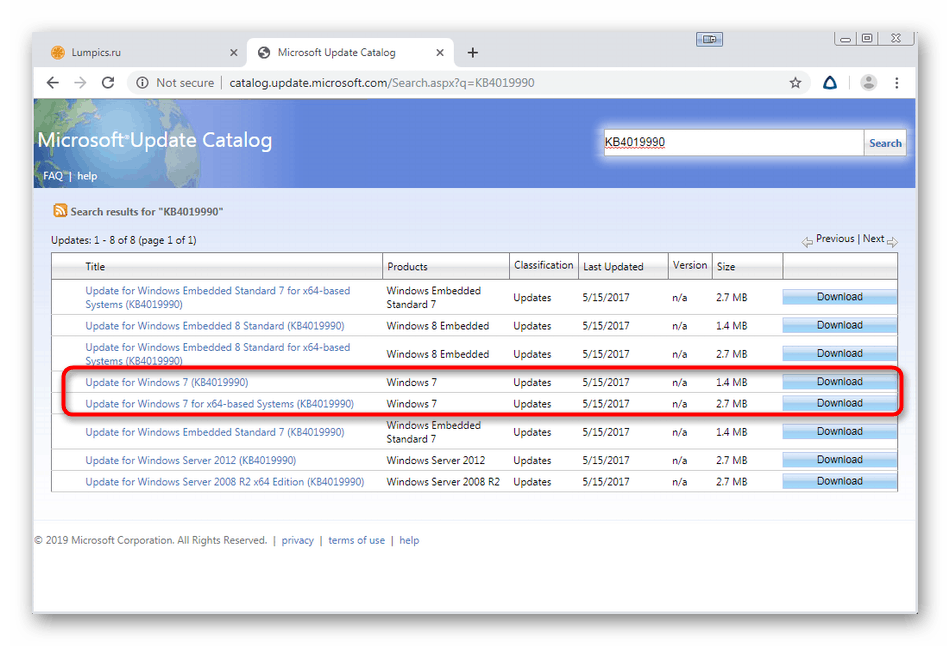The image size is (950, 646).
Task: Go to Next results page
Action: click(x=874, y=239)
